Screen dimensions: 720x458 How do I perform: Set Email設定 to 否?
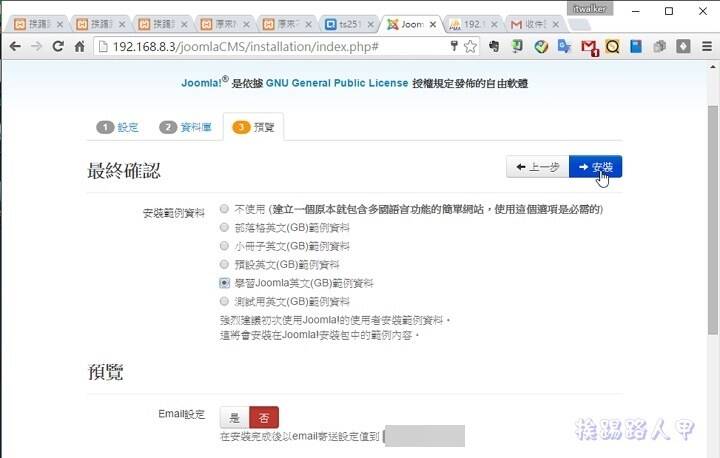(264, 418)
